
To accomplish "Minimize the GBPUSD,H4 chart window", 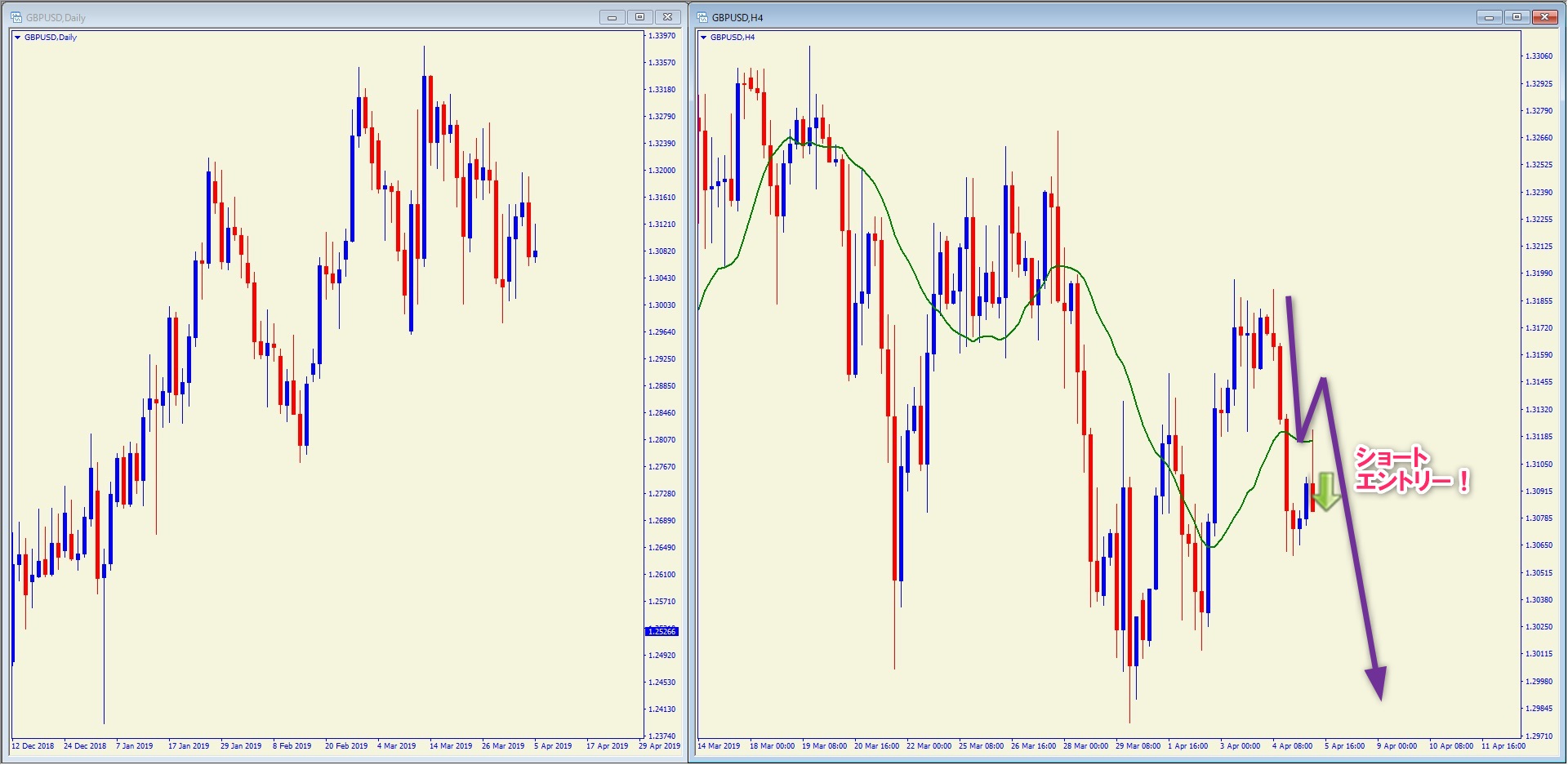I will pos(1489,17).
